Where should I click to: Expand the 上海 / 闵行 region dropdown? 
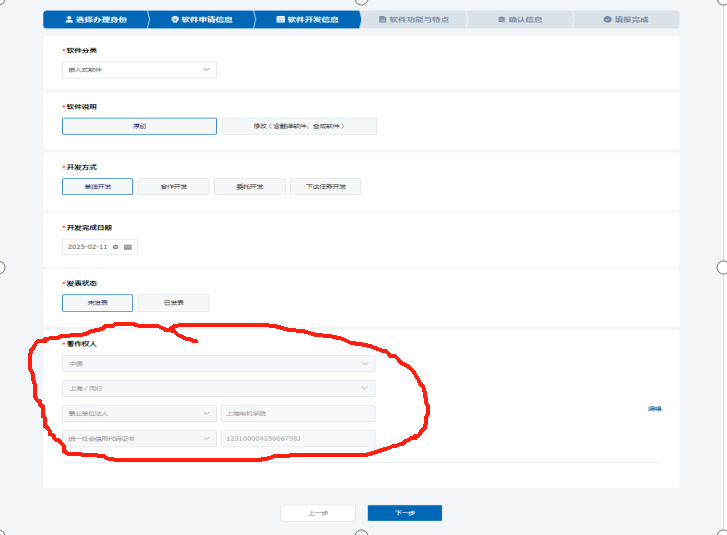coord(218,388)
